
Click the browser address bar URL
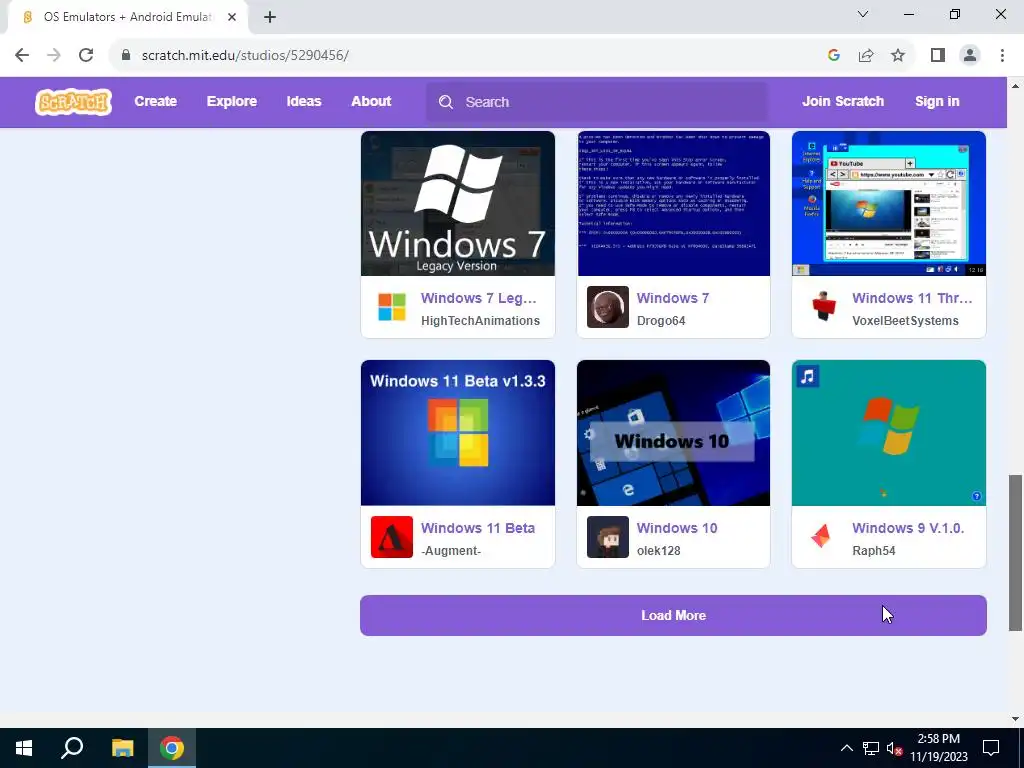[x=245, y=55]
